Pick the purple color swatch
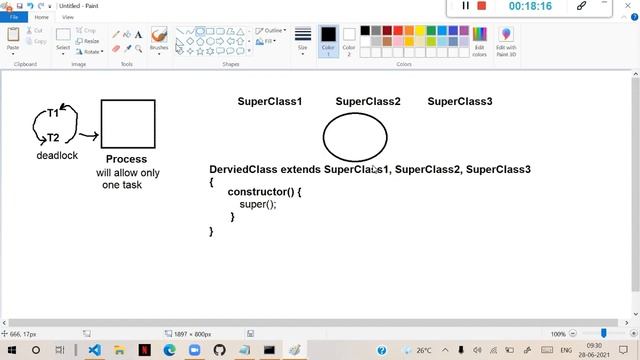640x360 pixels. click(x=464, y=30)
